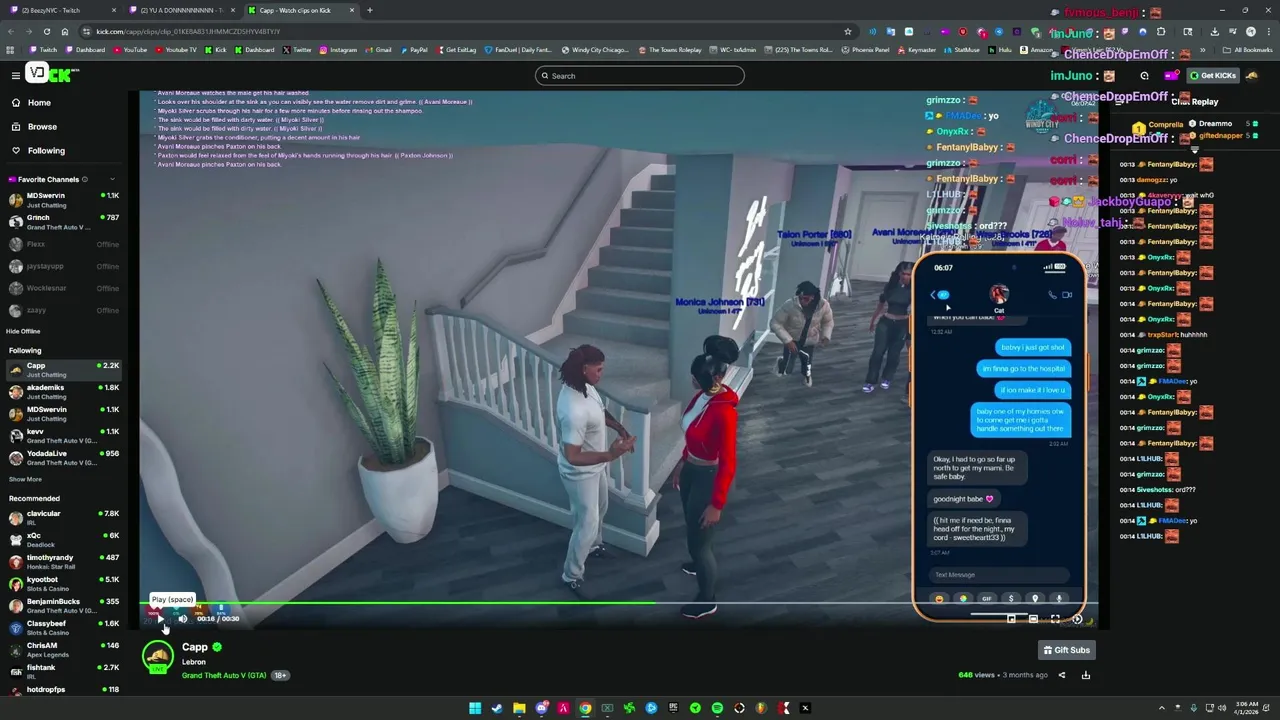Expand Show More under Following

coord(26,479)
